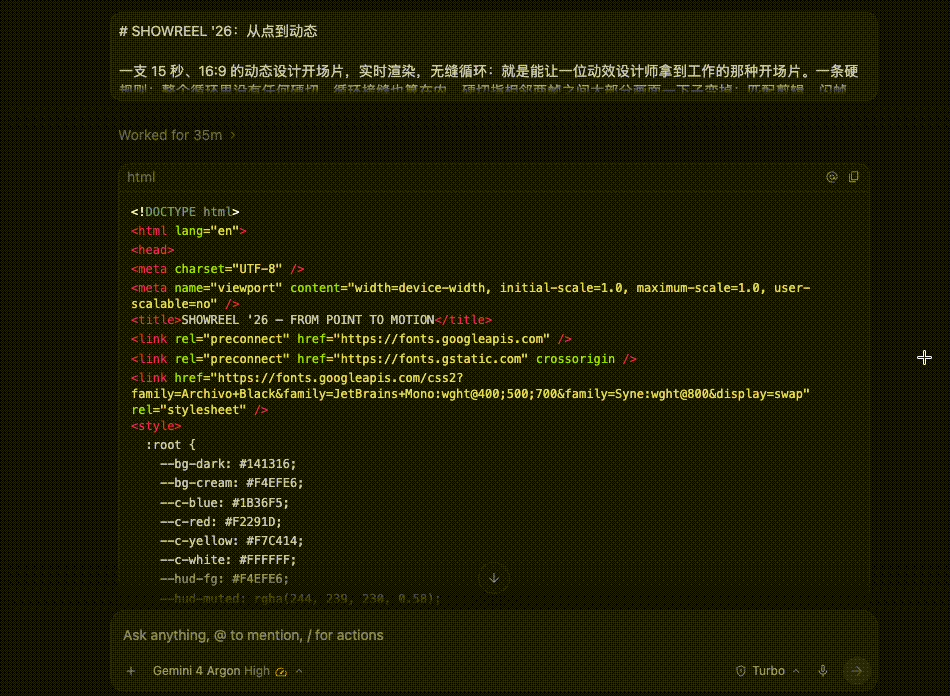Click the --bg-cream: #F4EFE6 line
This screenshot has height=696, width=950.
click(231, 483)
